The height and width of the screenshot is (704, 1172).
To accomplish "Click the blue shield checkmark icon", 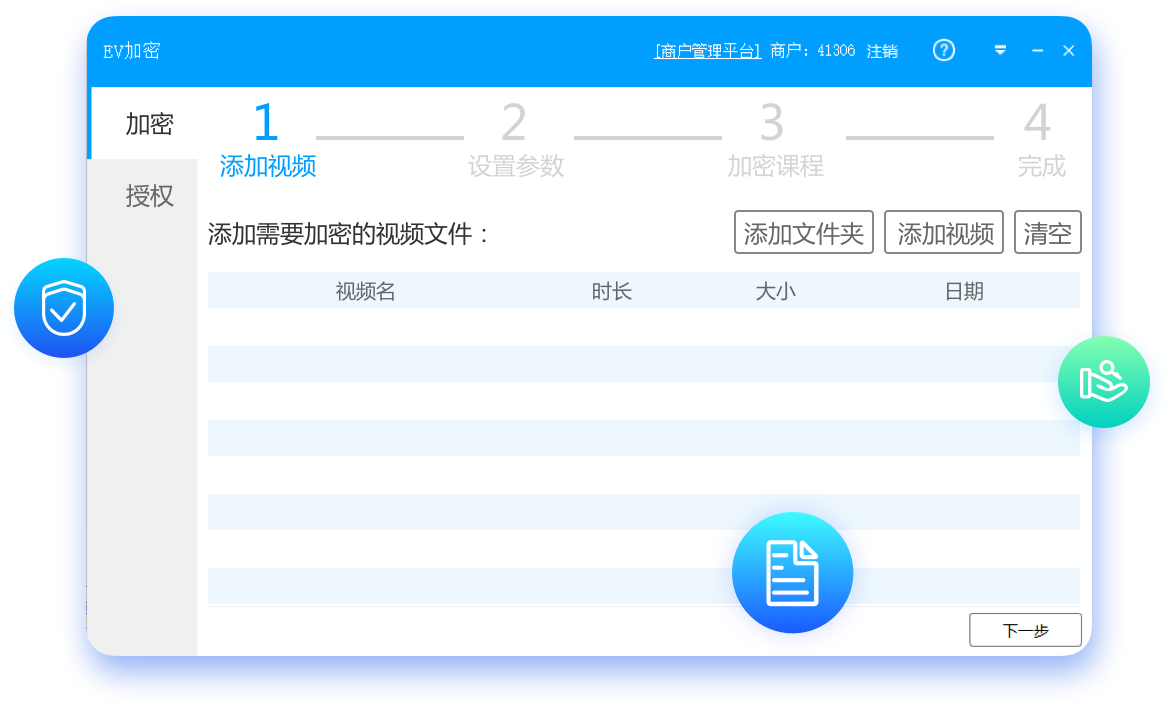I will (63, 309).
